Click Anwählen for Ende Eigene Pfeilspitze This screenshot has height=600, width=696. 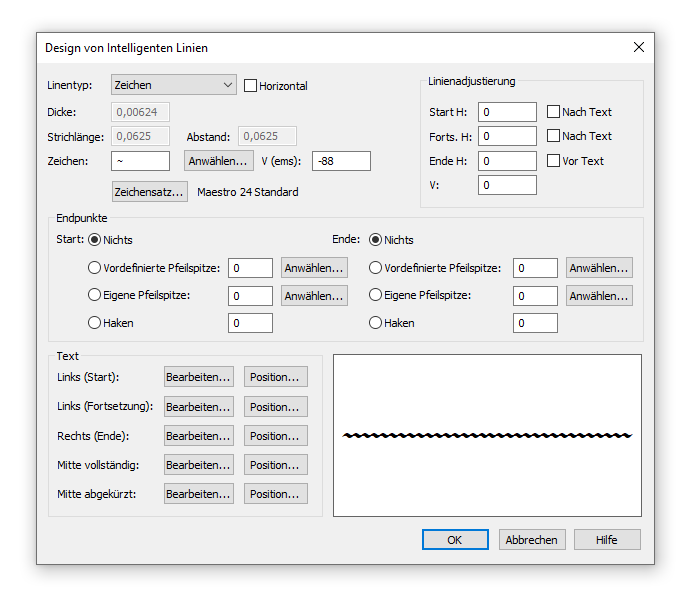pos(599,296)
